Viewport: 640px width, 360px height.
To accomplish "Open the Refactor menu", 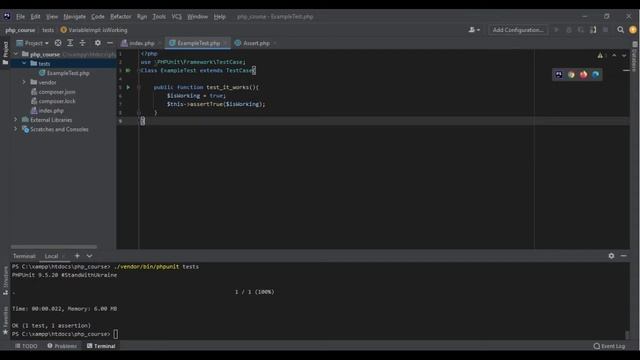I will tap(120, 17).
